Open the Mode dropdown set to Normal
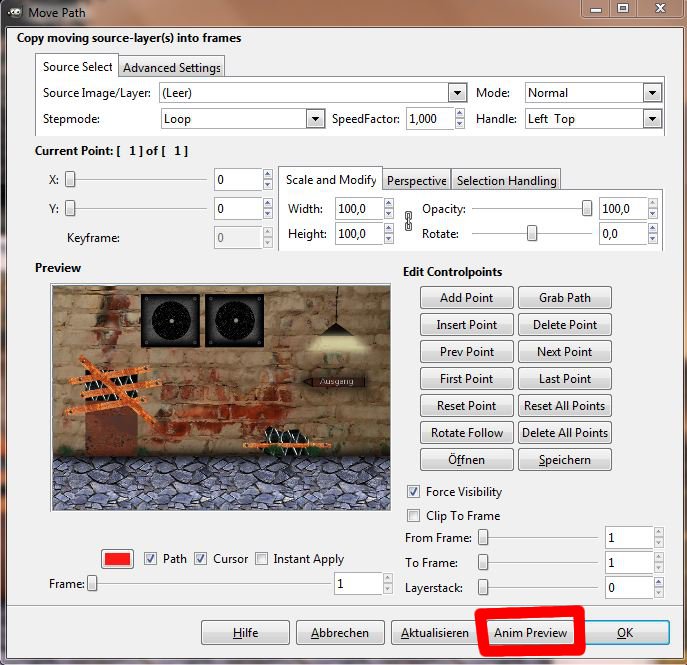 pyautogui.click(x=593, y=93)
